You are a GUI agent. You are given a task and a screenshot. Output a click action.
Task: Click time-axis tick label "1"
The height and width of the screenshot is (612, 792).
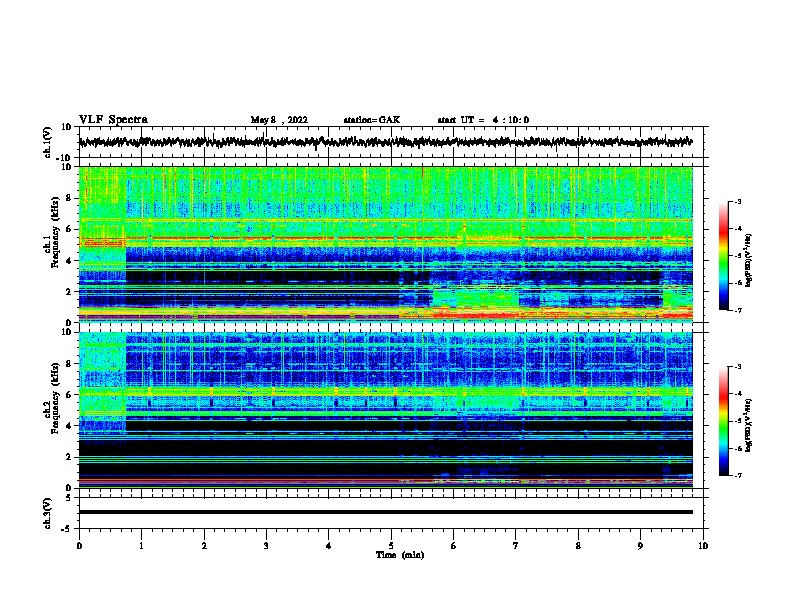click(142, 546)
